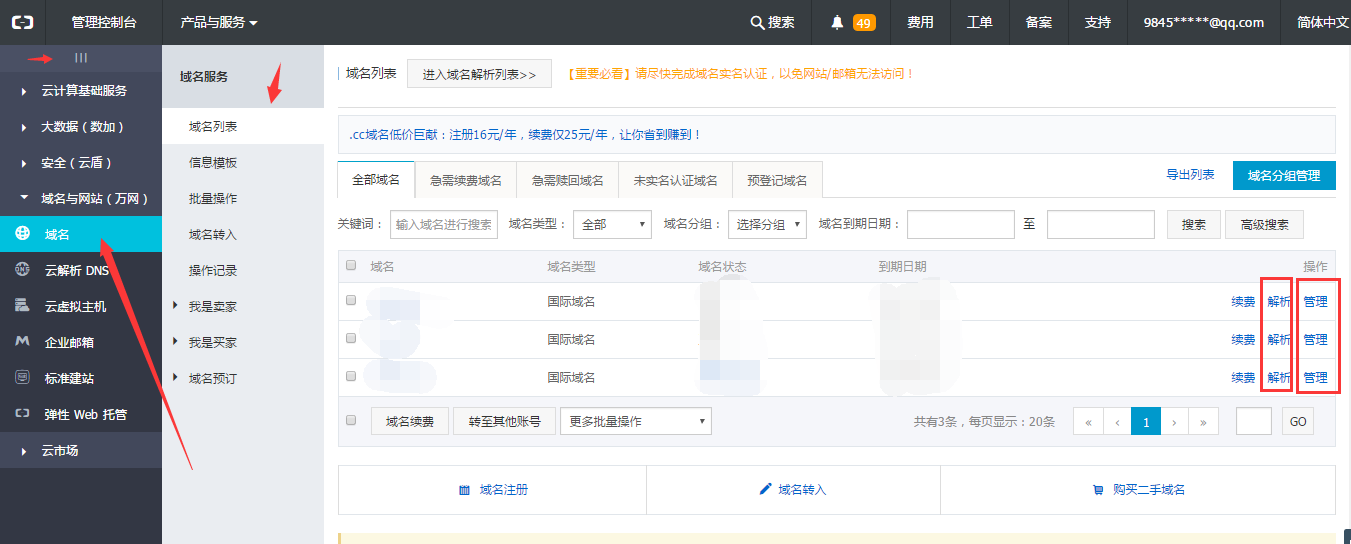Expand 大数据（数加） section

[x=81, y=126]
